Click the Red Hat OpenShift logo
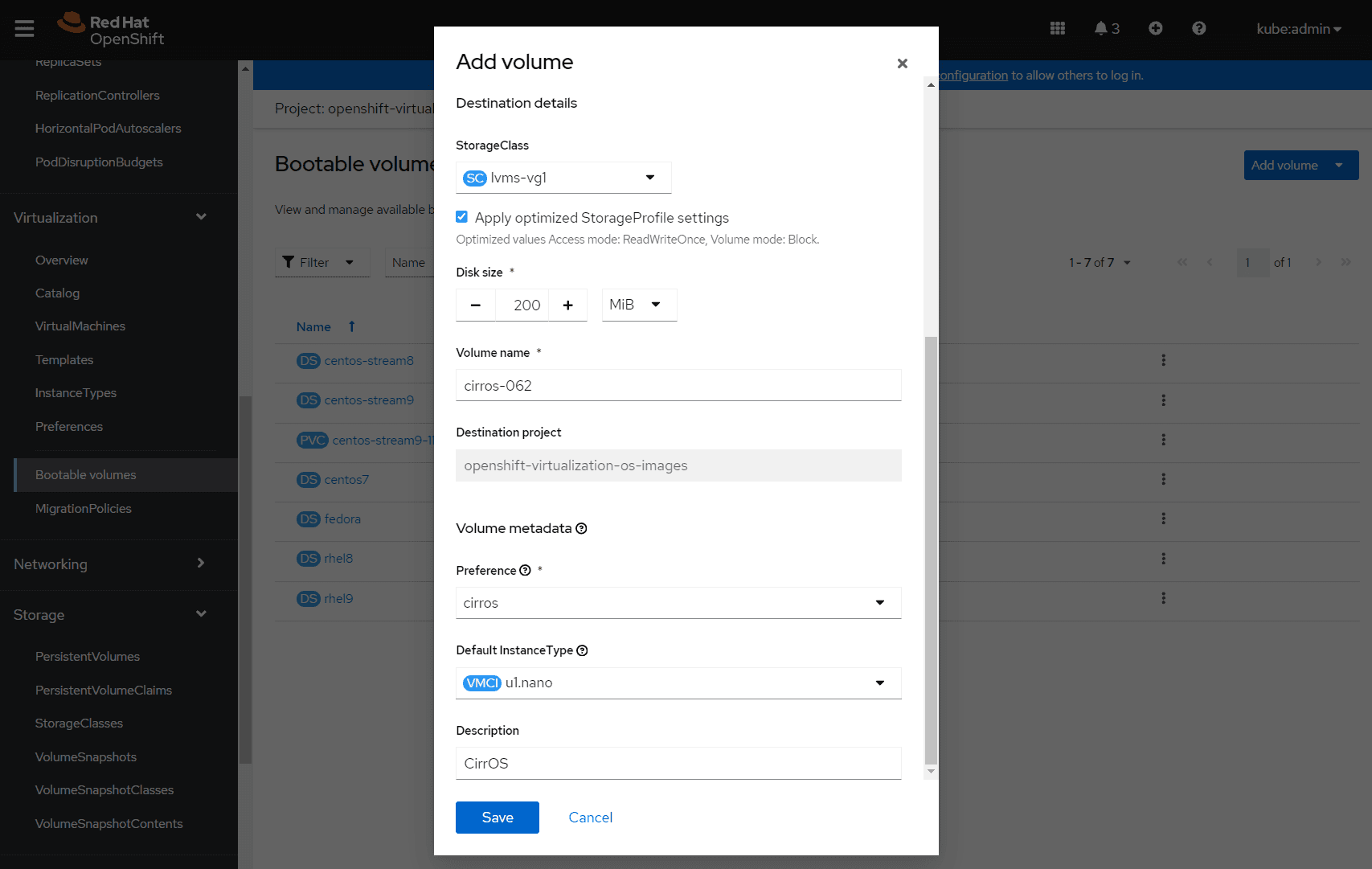 point(110,30)
